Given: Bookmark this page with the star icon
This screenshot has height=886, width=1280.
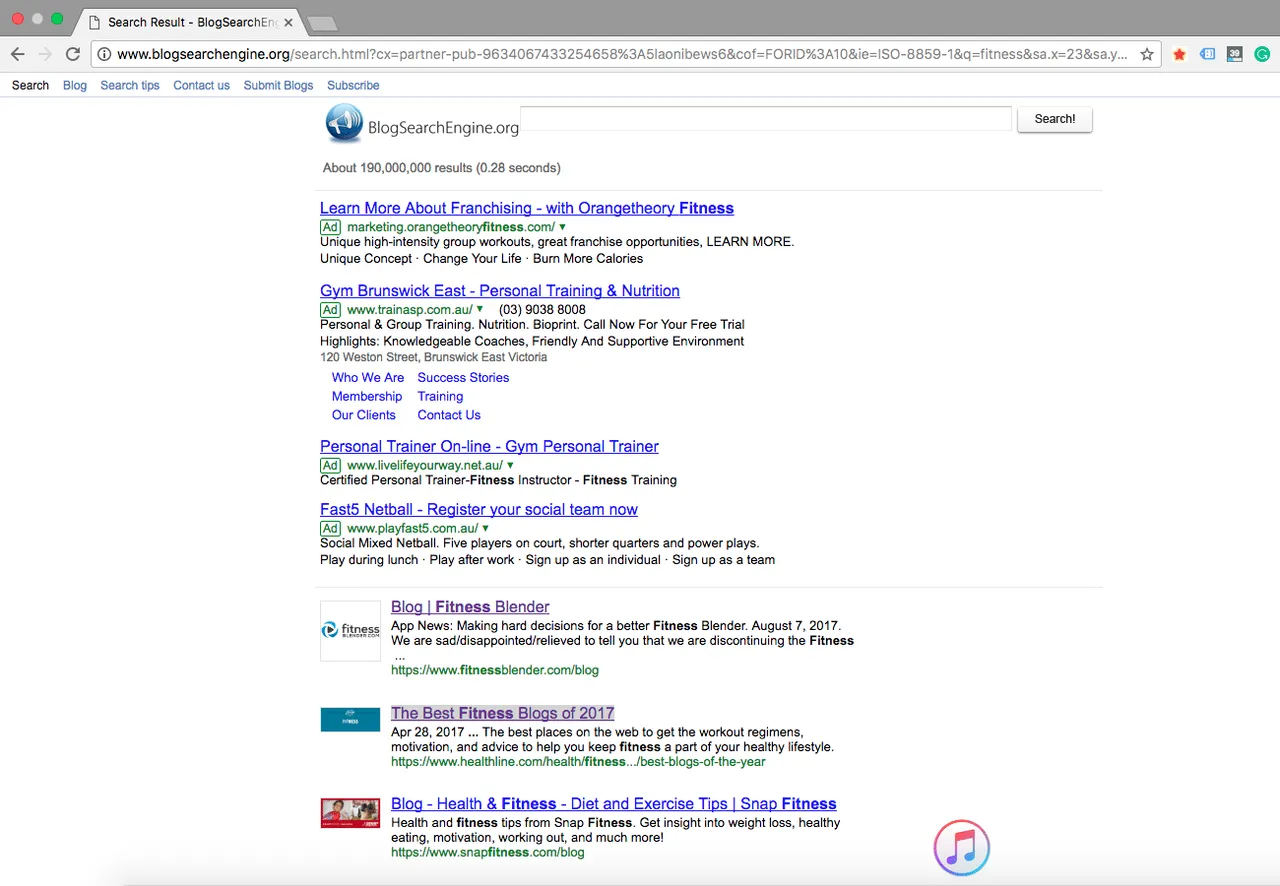Looking at the screenshot, I should pos(1147,54).
